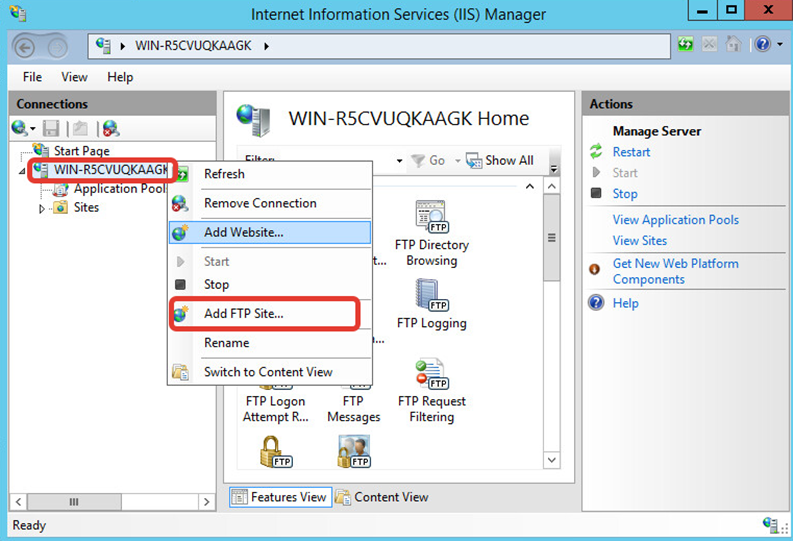Collapse the feature group chevron
Screen dimensions: 793x541
530,187
